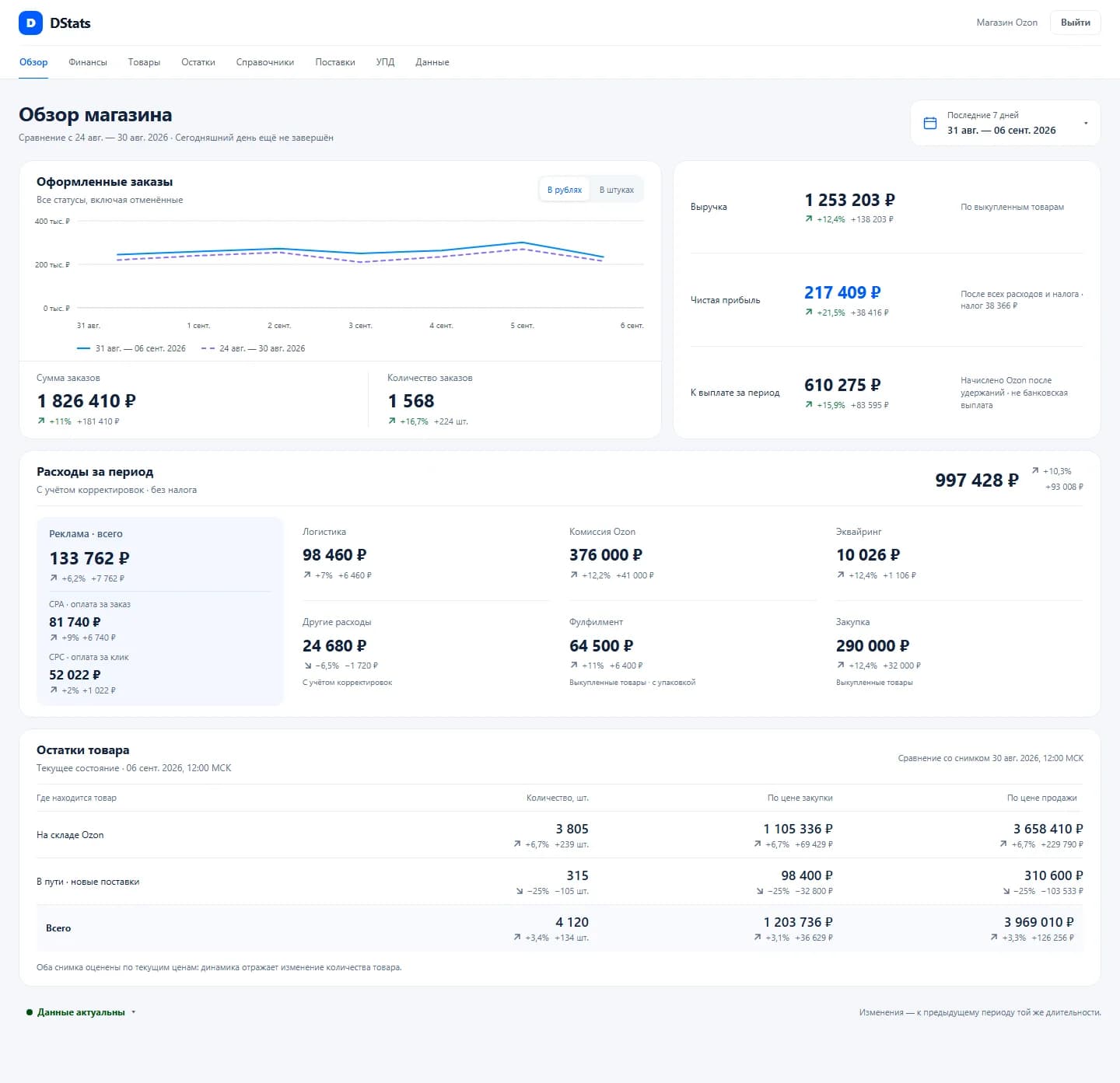Select the 'УПД' tab
This screenshot has height=1083, width=1120.
point(385,62)
